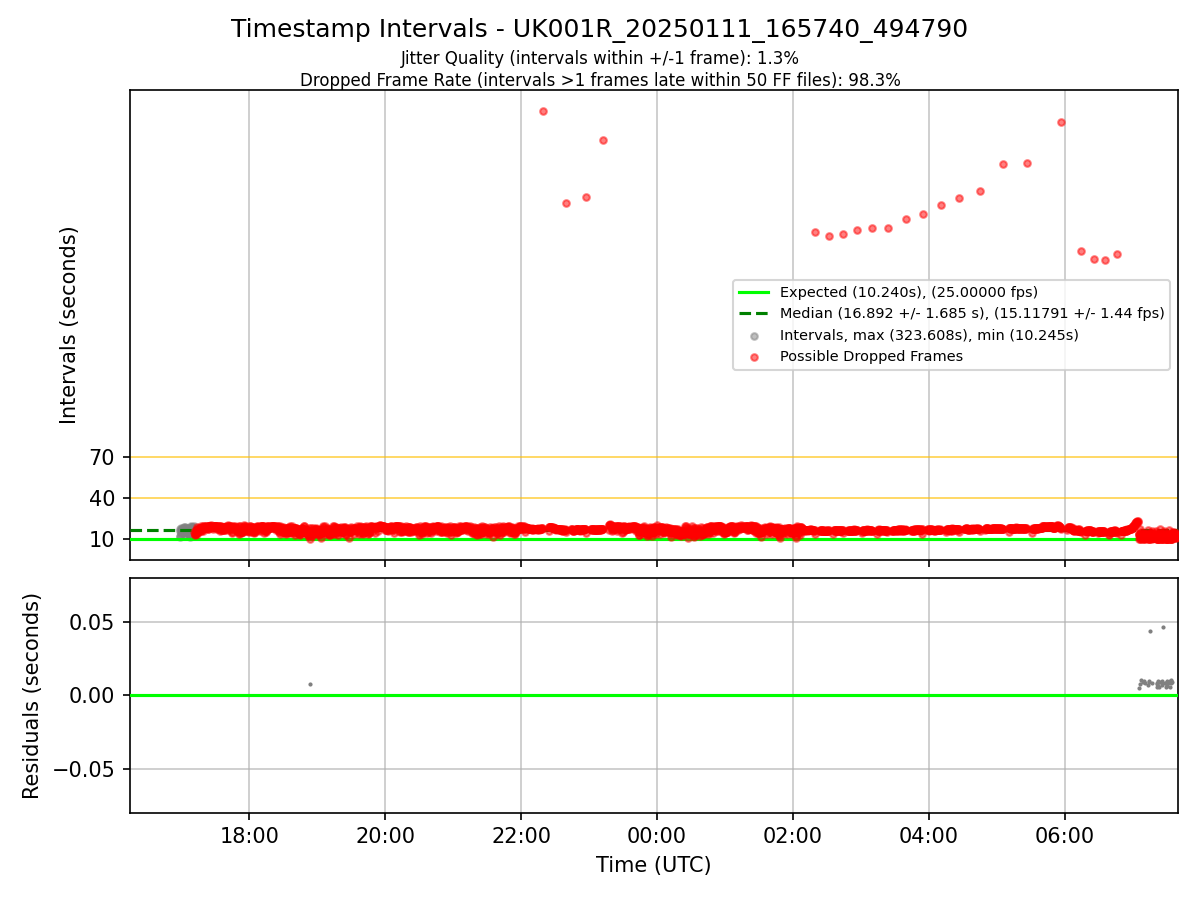Click the highest red dropped-frame point near 22:20
This screenshot has height=900, width=1200.
point(543,111)
